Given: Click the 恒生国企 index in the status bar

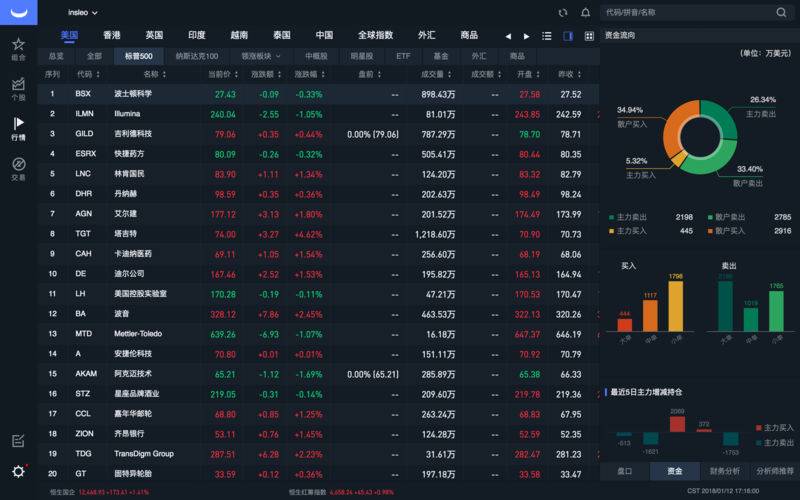Looking at the screenshot, I should pos(99,492).
